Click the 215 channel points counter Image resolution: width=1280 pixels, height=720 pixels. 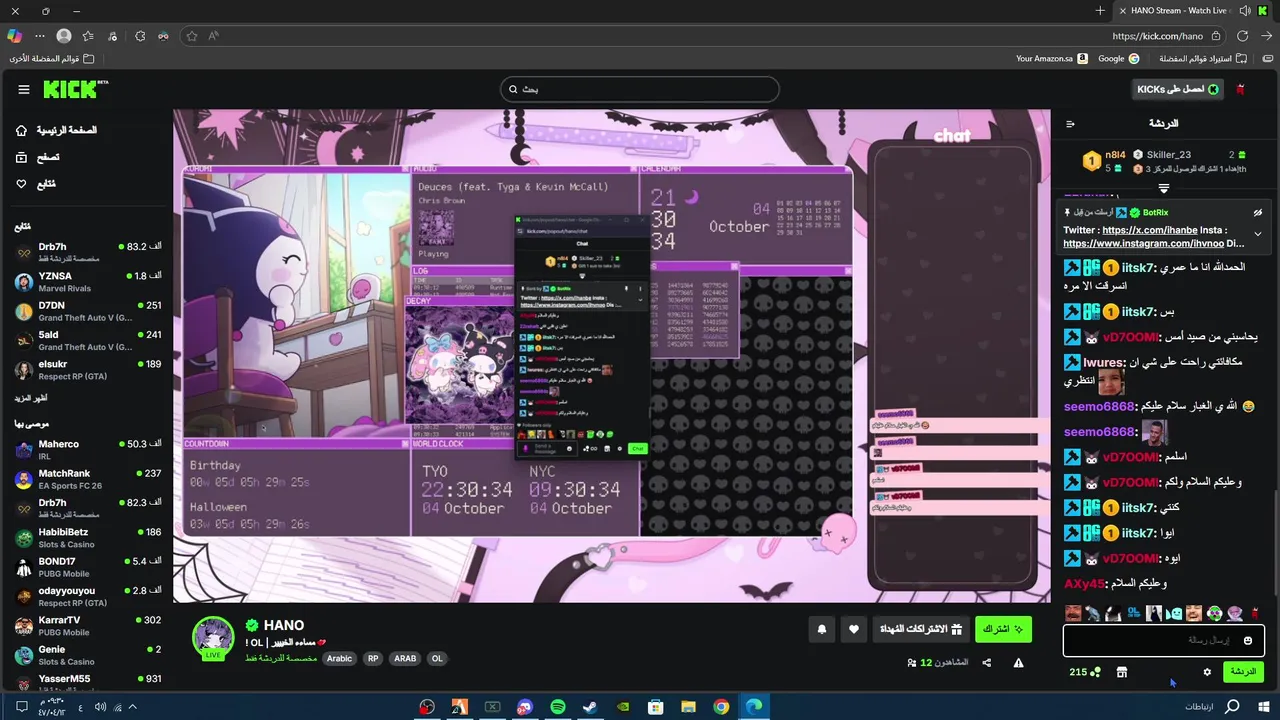(x=1085, y=672)
